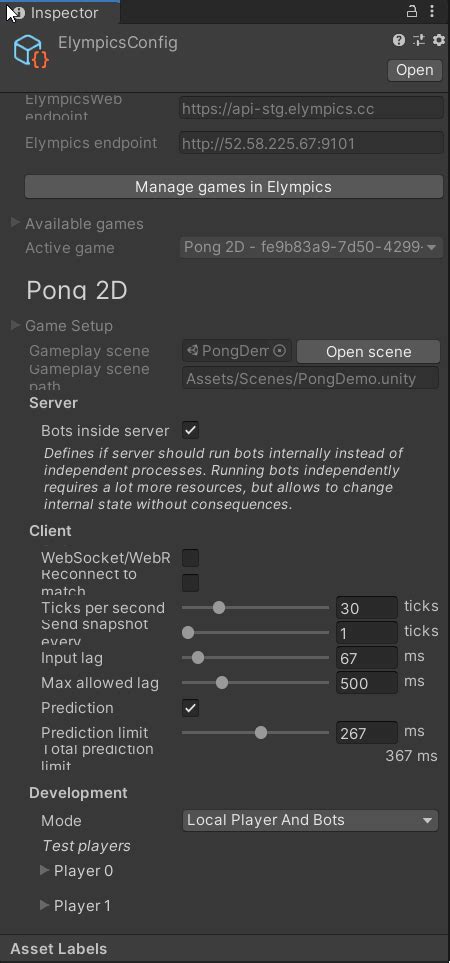Open the Mode dropdown Local Player And Bots

310,821
